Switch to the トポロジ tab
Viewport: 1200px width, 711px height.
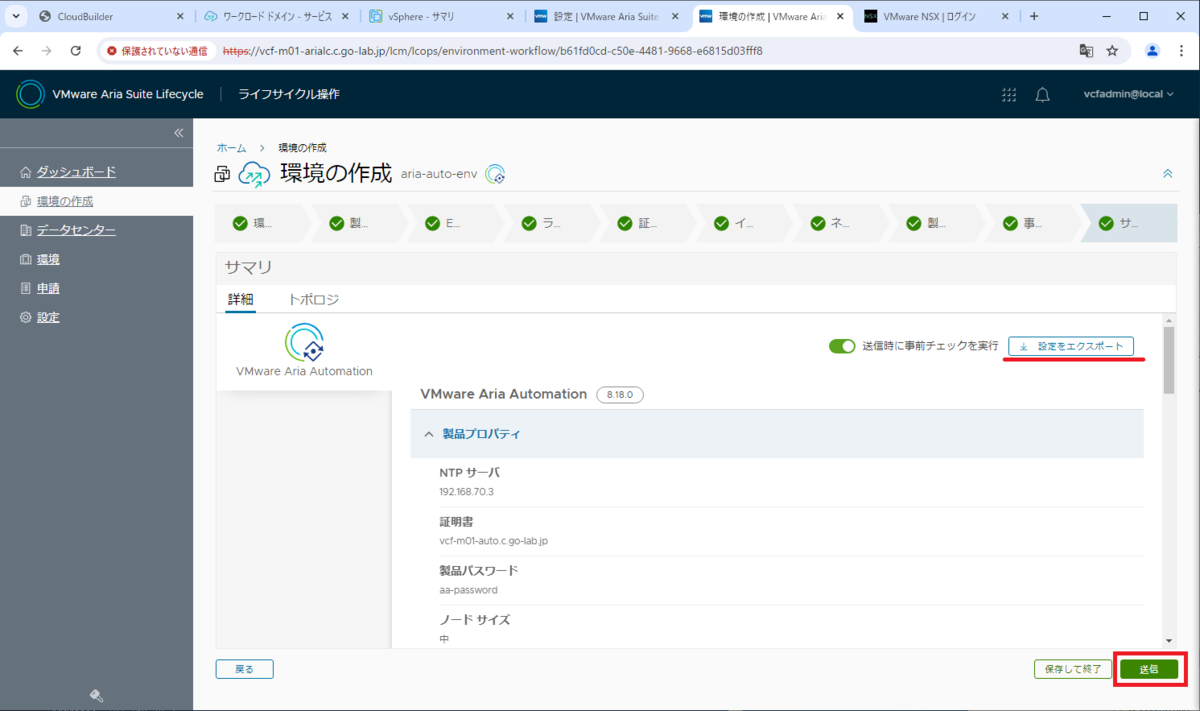click(x=313, y=299)
